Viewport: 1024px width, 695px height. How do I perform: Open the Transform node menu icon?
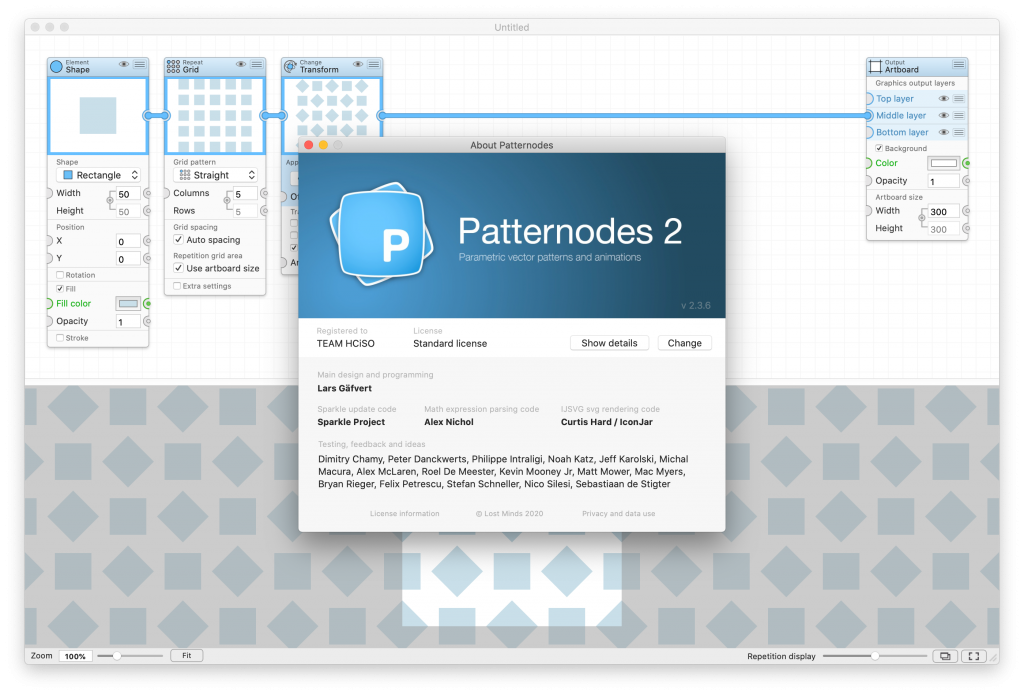[374, 64]
